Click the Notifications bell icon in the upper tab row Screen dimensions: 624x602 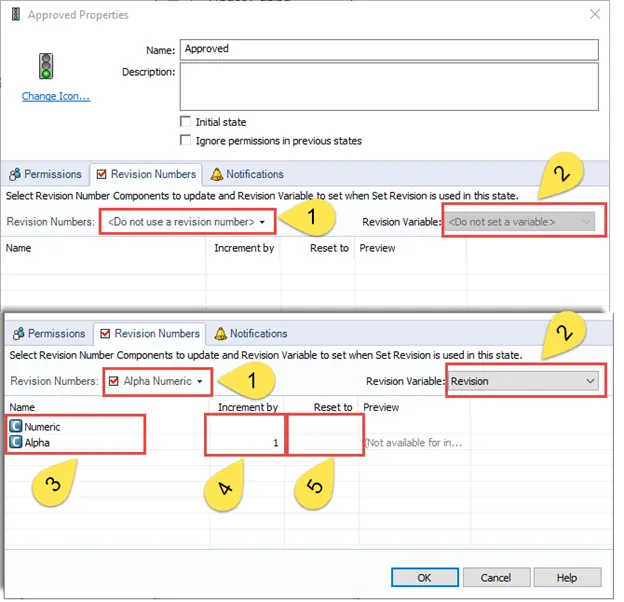coord(217,174)
